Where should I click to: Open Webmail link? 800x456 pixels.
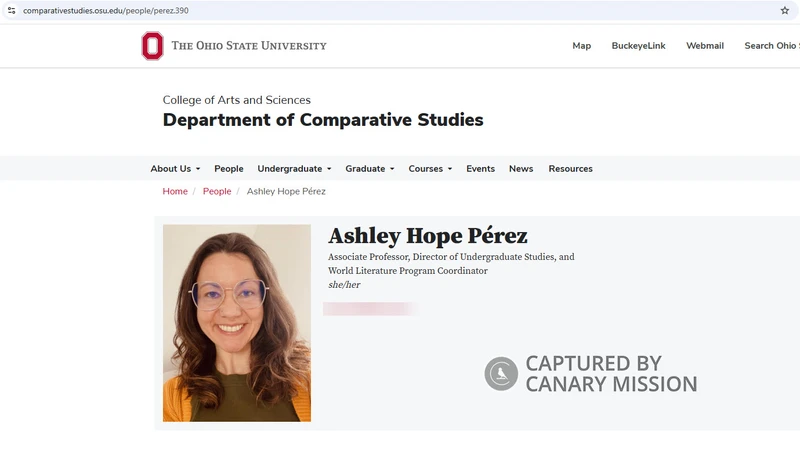(x=705, y=46)
